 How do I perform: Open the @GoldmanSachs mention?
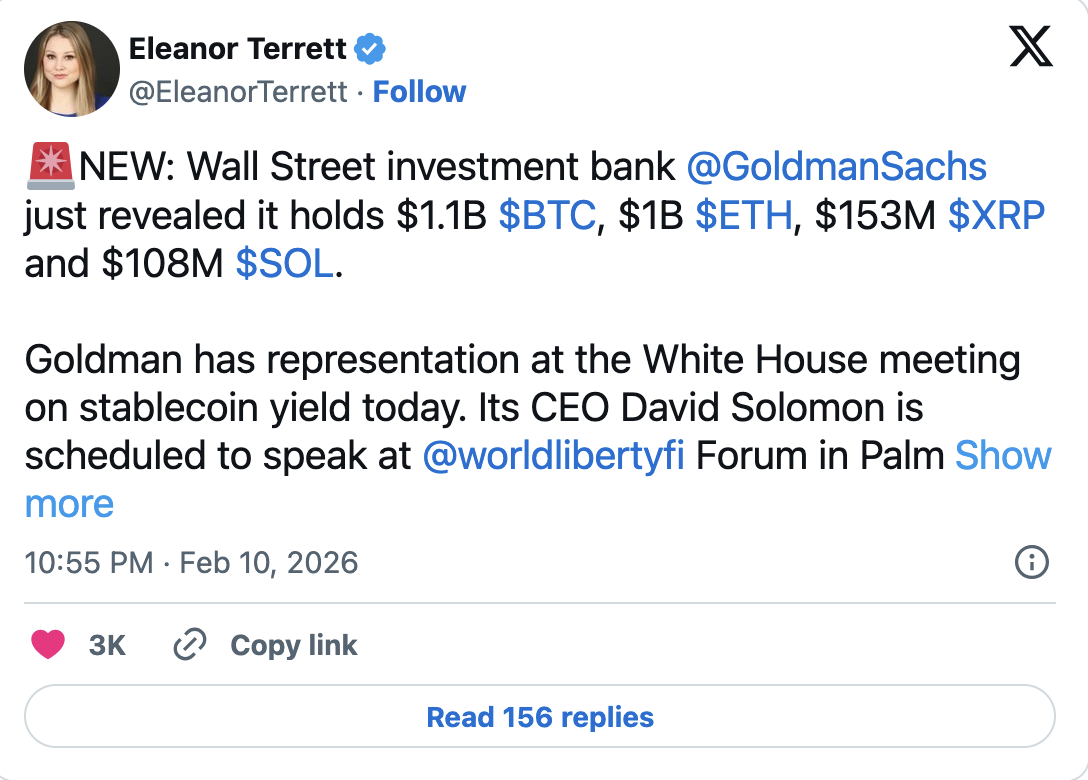(842, 166)
